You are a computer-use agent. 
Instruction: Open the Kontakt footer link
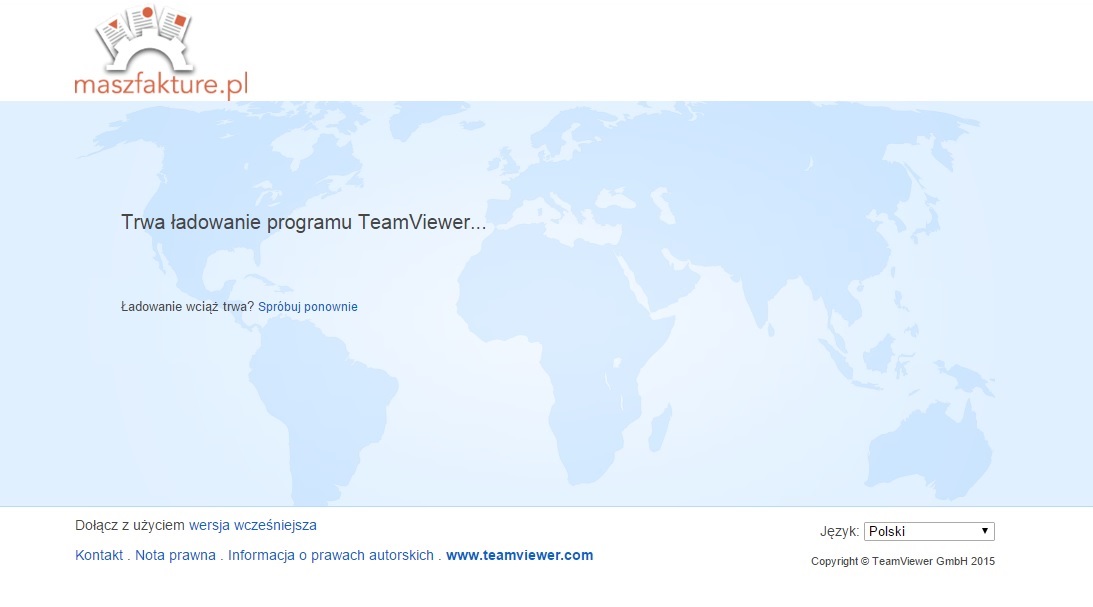click(x=99, y=555)
